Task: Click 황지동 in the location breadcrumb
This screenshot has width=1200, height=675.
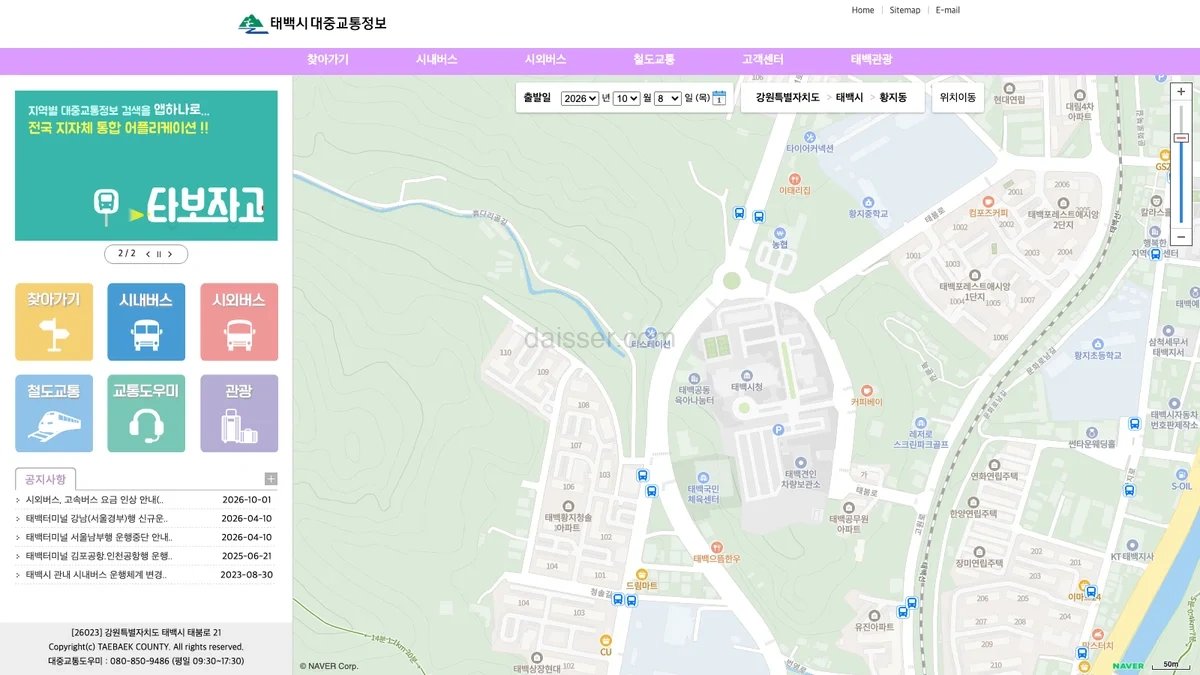Action: (893, 98)
